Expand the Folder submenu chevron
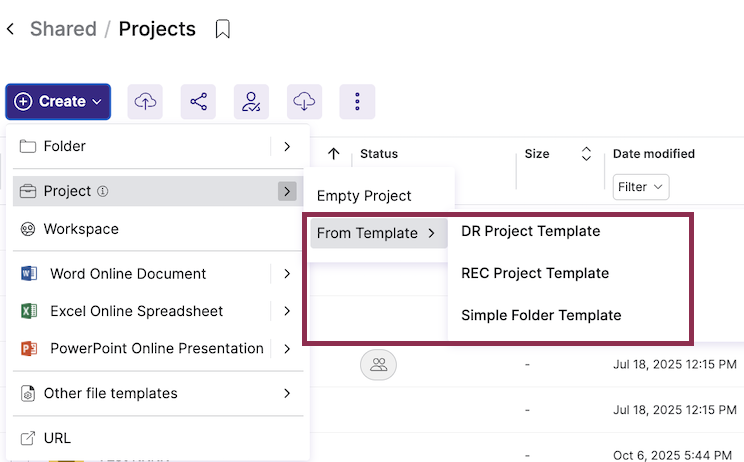This screenshot has width=744, height=462. [287, 146]
